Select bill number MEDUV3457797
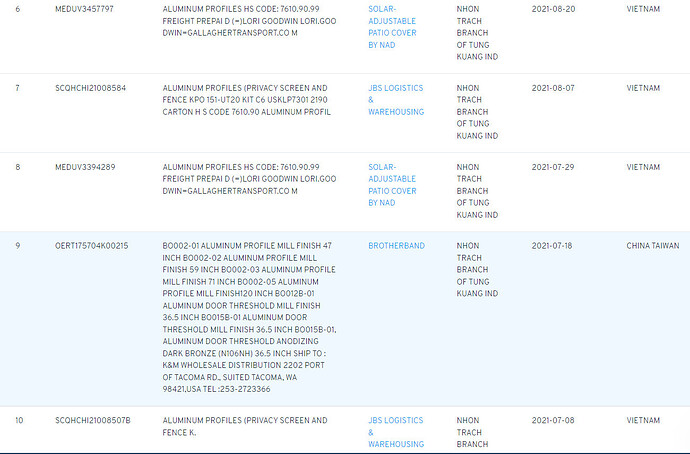Viewport: 690px width, 454px height. pos(84,9)
